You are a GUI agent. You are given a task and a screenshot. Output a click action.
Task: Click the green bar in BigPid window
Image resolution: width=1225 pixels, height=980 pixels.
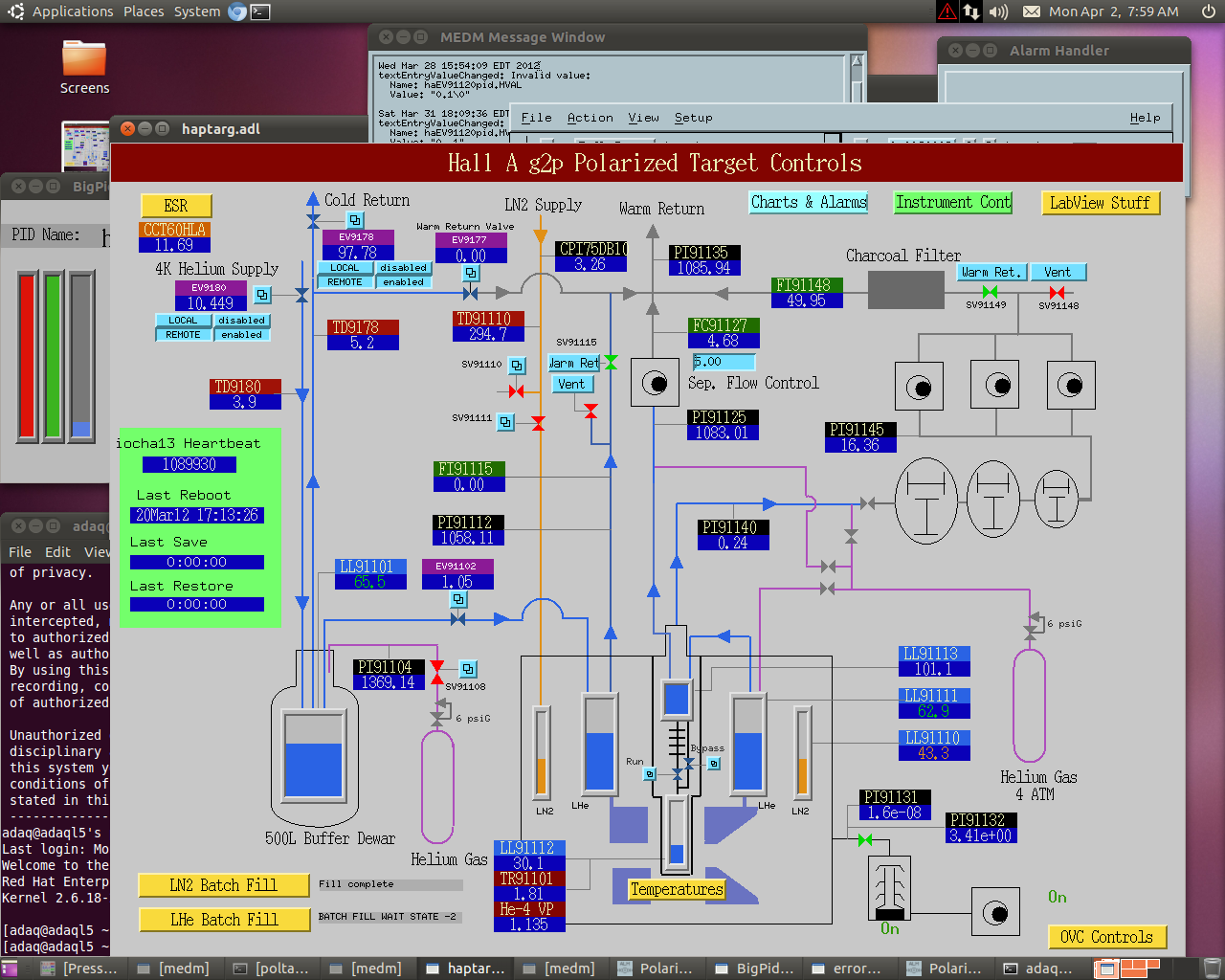tap(54, 356)
